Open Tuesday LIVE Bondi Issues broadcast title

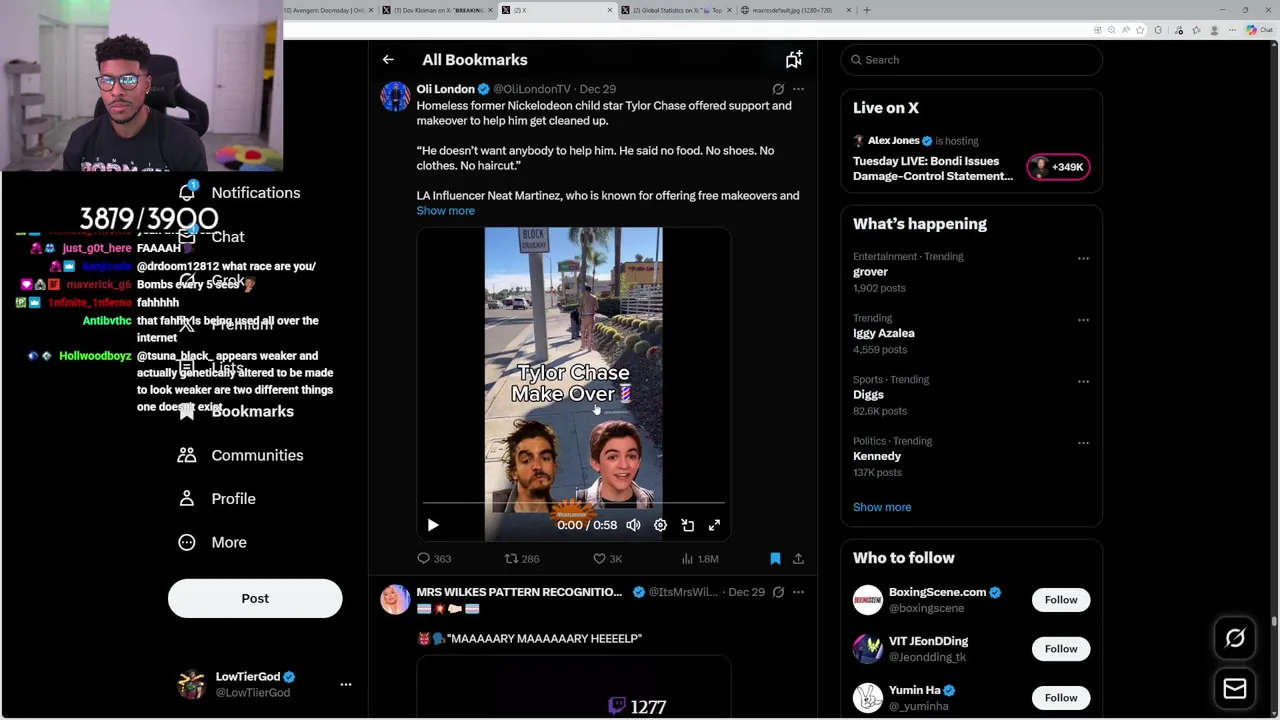point(933,168)
